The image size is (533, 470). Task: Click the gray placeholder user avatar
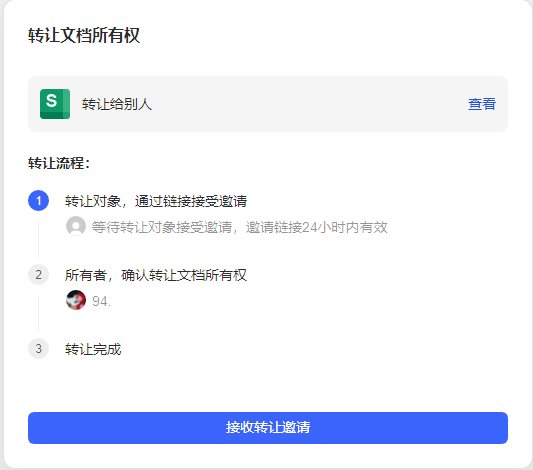pyautogui.click(x=76, y=226)
